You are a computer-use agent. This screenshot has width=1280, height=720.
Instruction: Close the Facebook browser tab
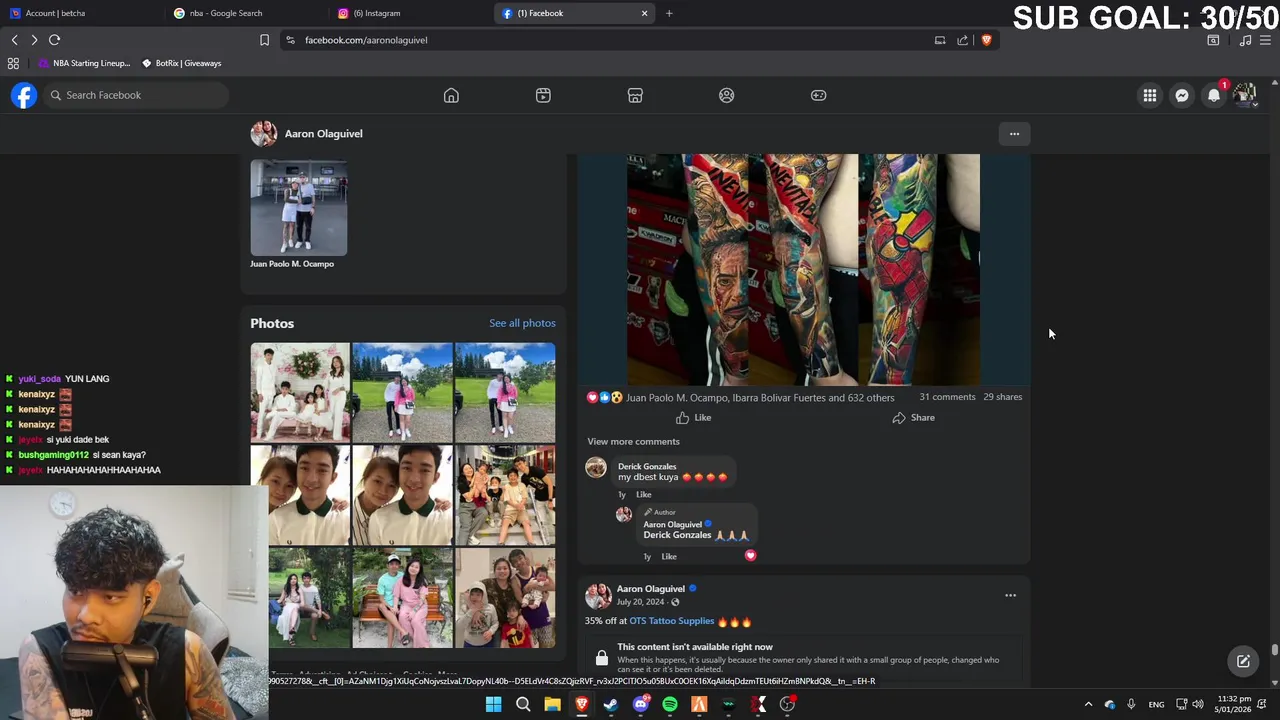point(644,13)
